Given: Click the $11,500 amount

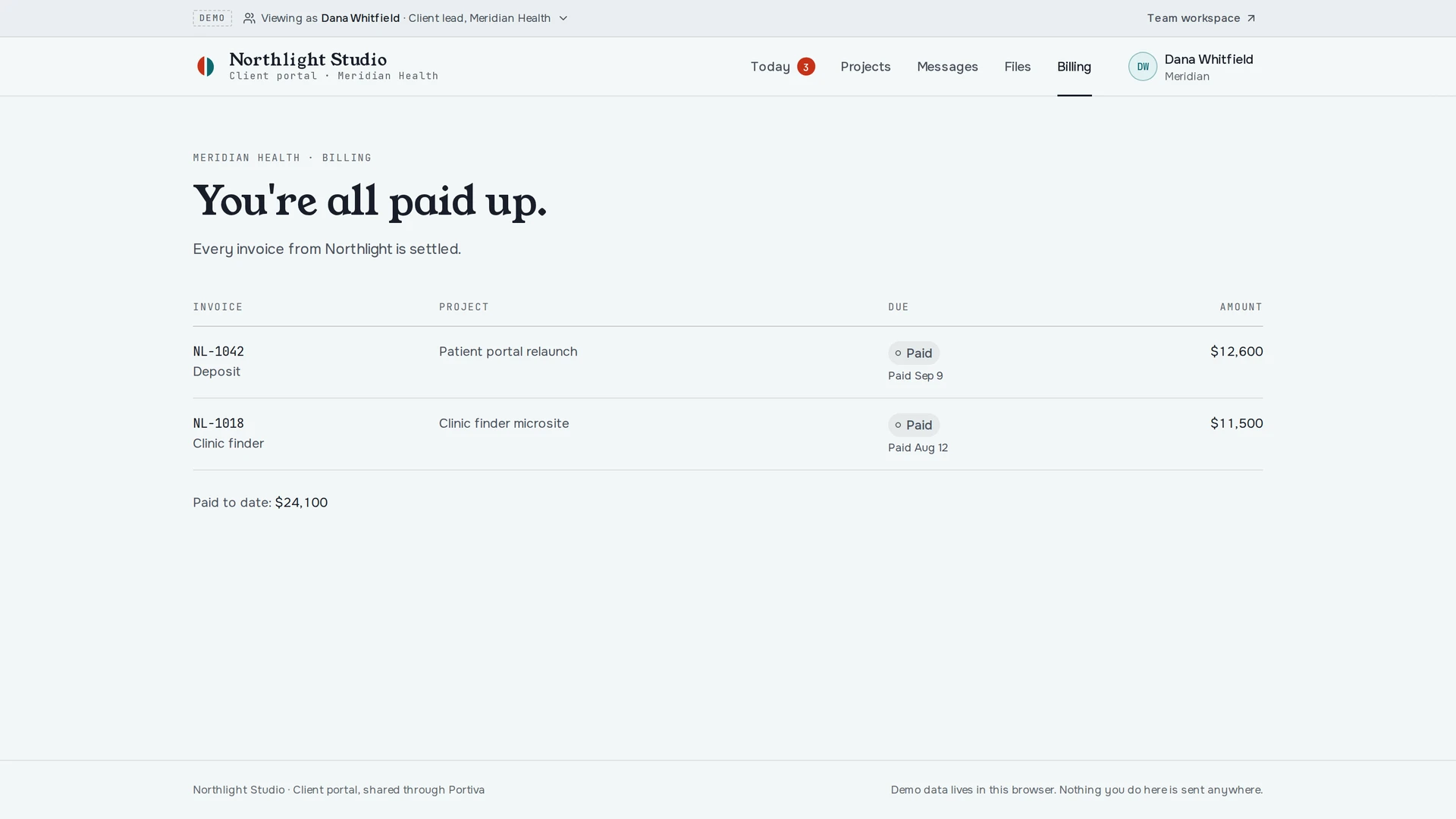Looking at the screenshot, I should [1236, 424].
